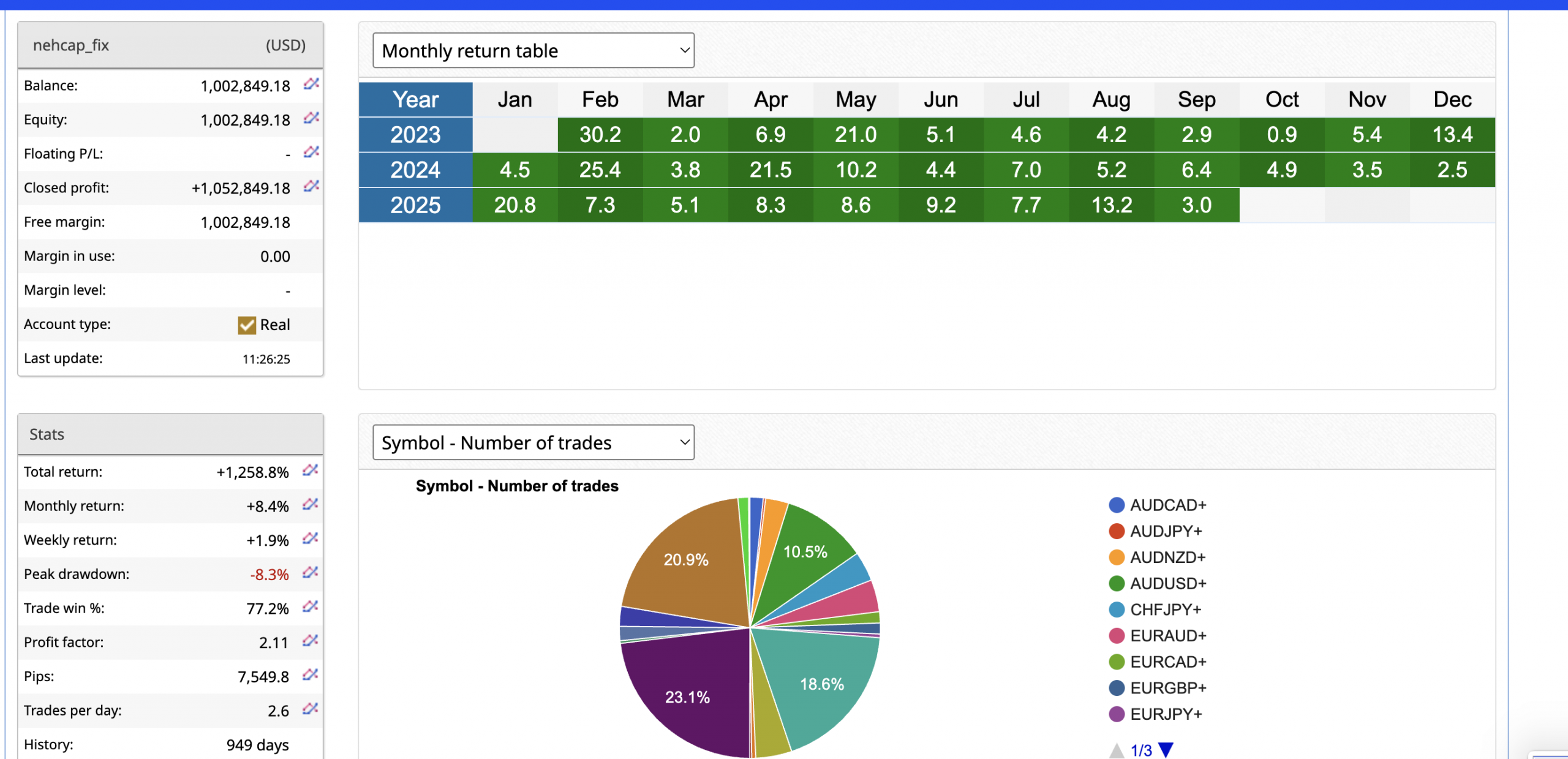This screenshot has height=759, width=1568.
Task: Click the purple 23.1% pie slice
Action: pos(687,697)
